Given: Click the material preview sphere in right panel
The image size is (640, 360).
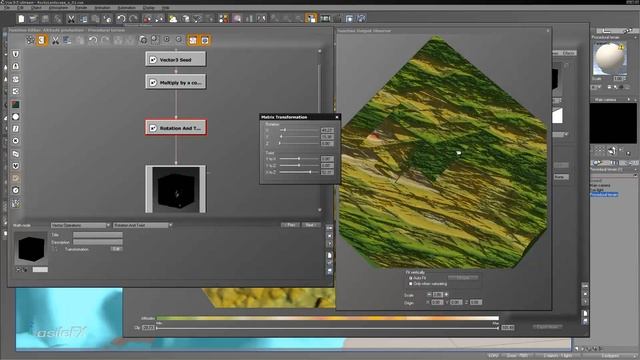Looking at the screenshot, I should click(609, 58).
